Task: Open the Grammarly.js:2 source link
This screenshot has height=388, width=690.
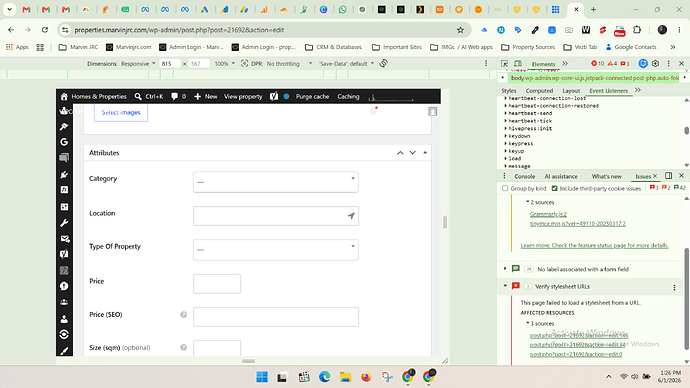Action: [548, 214]
